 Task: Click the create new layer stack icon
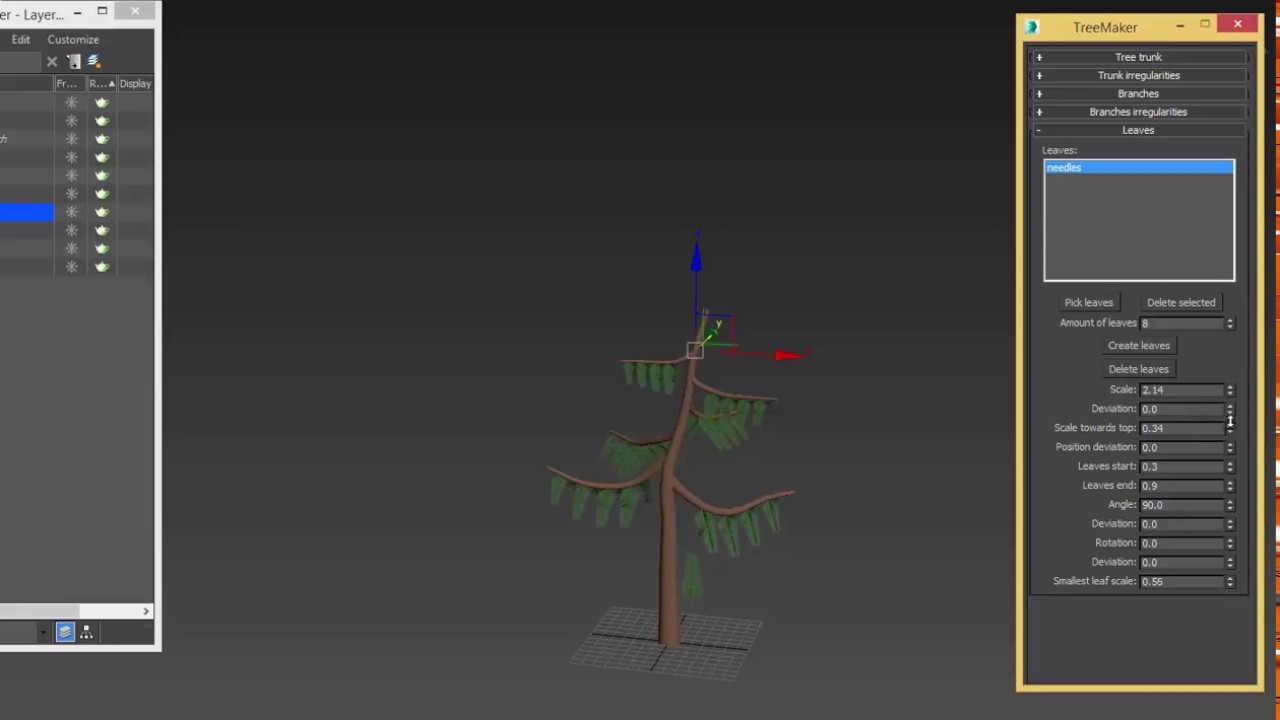pyautogui.click(x=94, y=62)
